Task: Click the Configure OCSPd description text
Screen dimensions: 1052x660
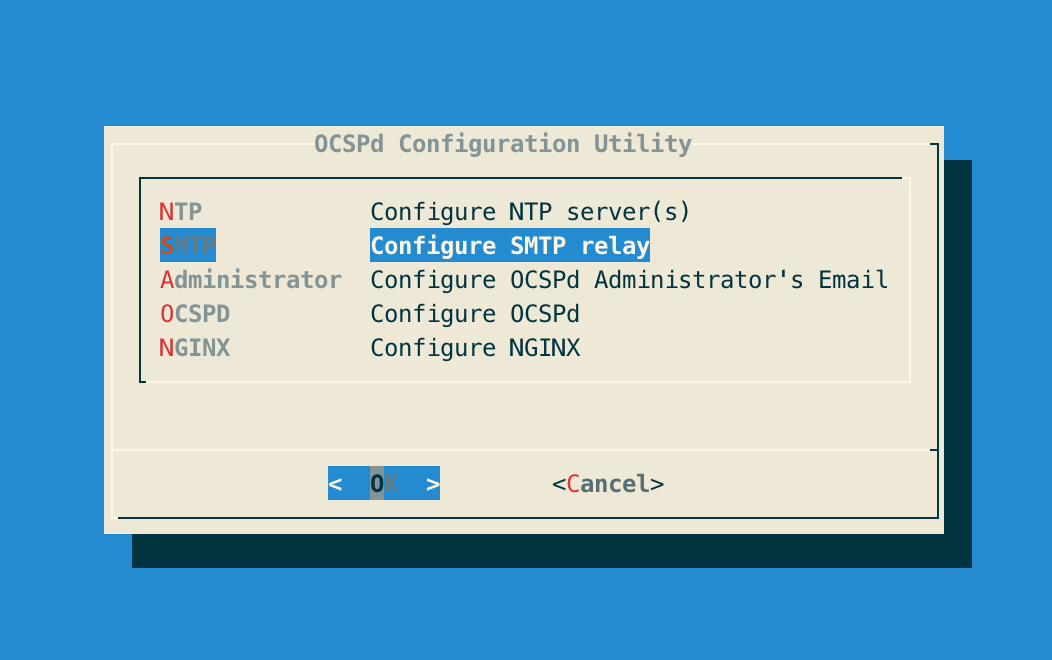Action: tap(475, 313)
